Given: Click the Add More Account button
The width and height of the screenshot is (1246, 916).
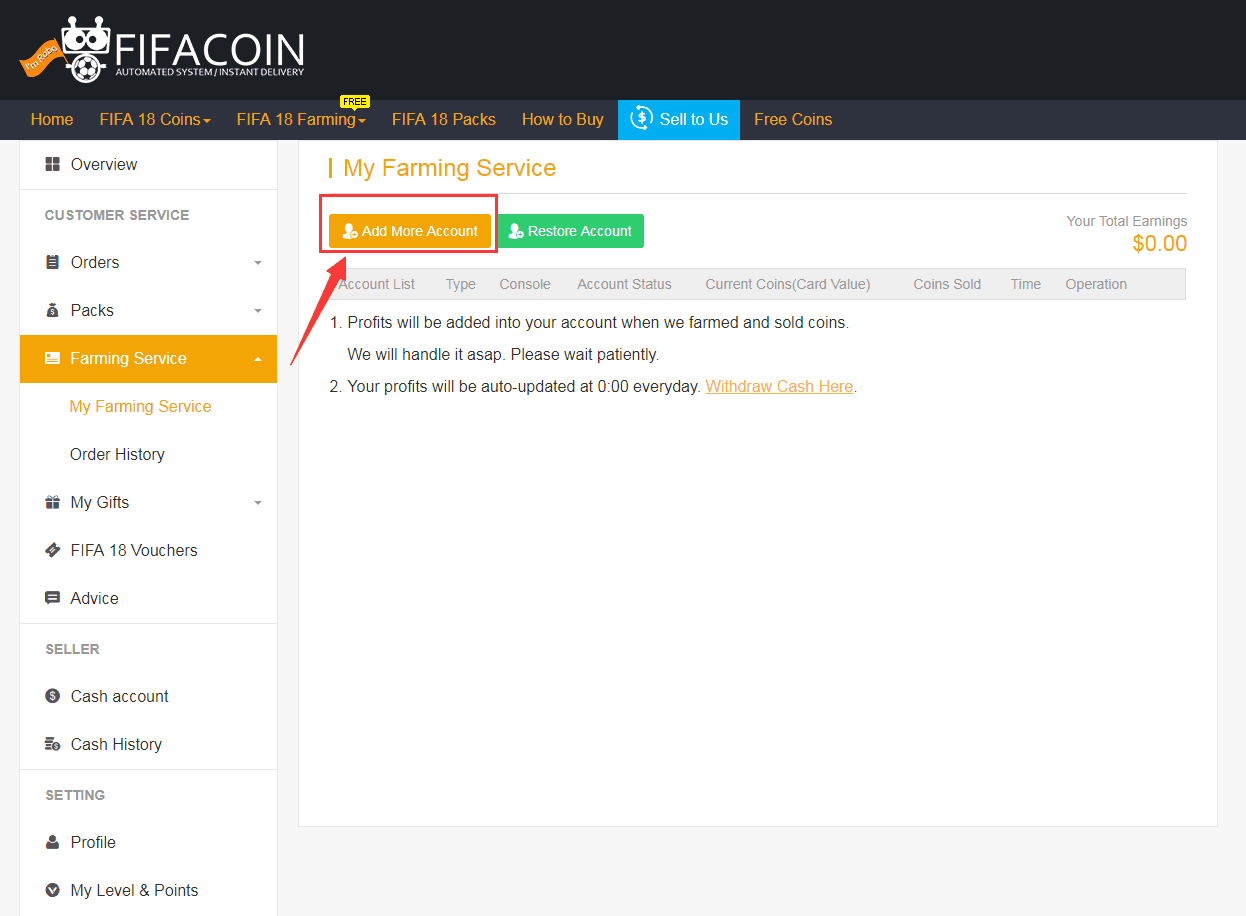Looking at the screenshot, I should coord(410,231).
